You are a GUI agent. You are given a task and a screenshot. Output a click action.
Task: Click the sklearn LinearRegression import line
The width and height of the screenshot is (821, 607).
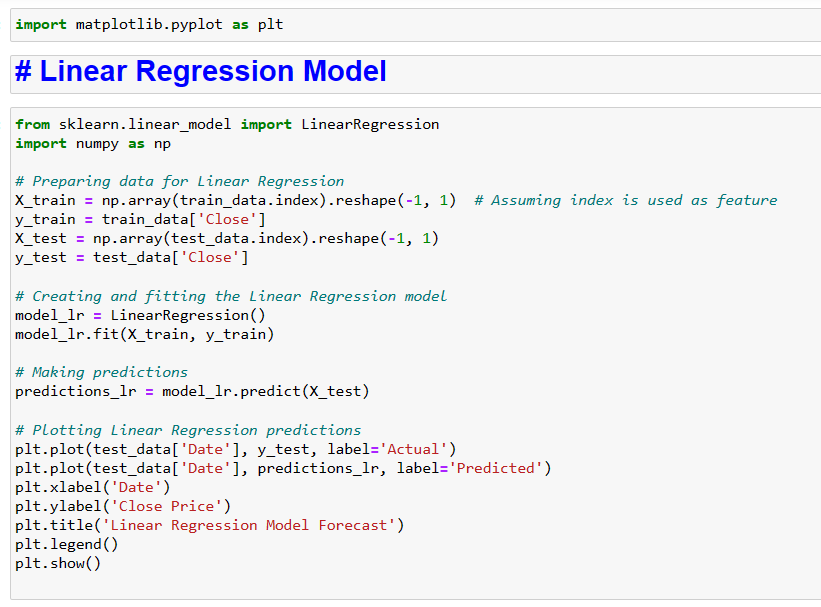tap(227, 124)
